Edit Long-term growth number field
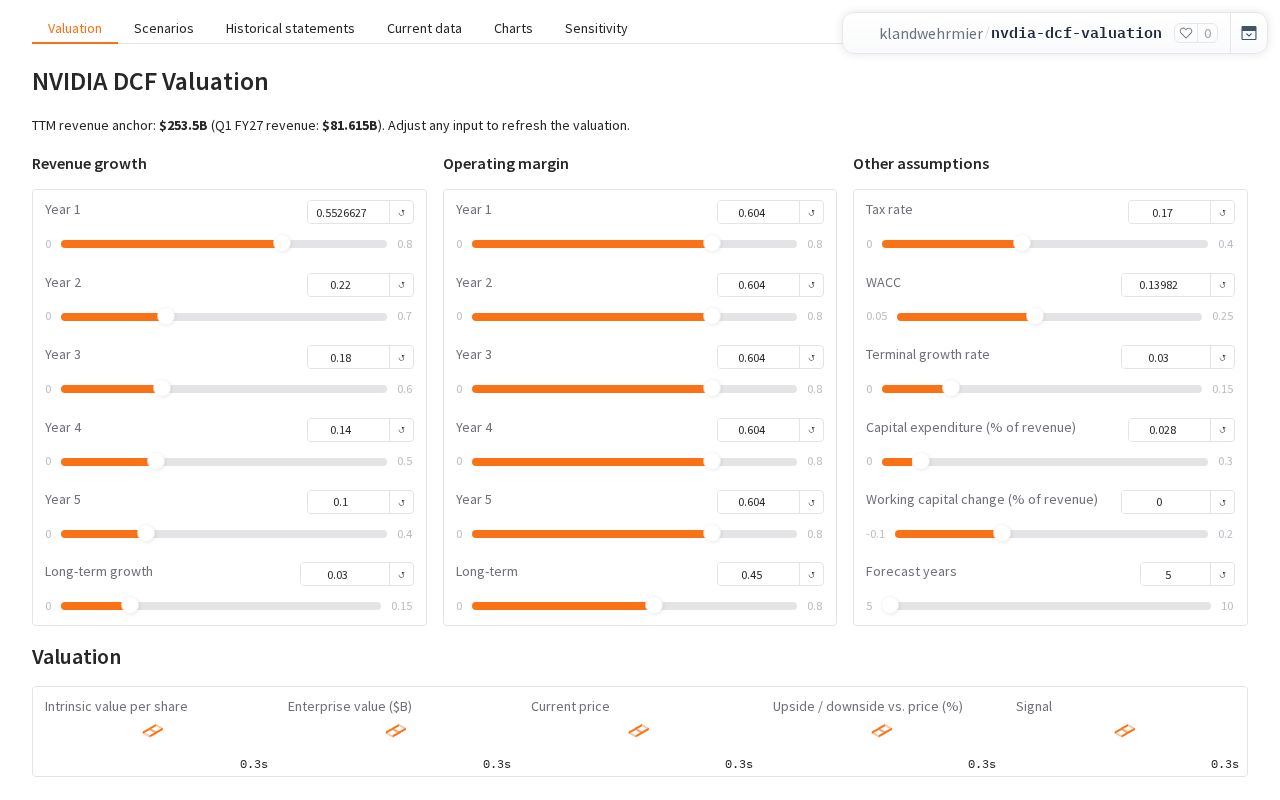1280x800 pixels. click(345, 574)
